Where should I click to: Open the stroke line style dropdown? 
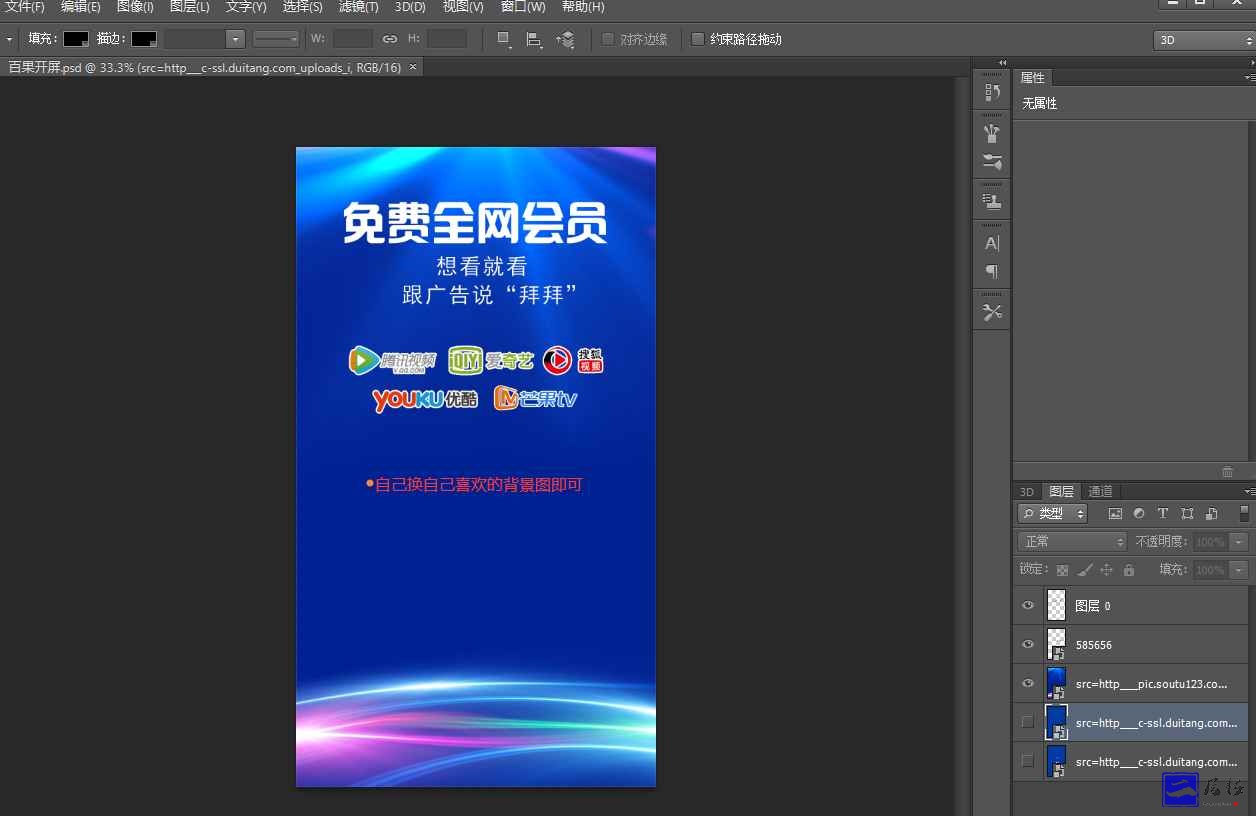(x=276, y=39)
